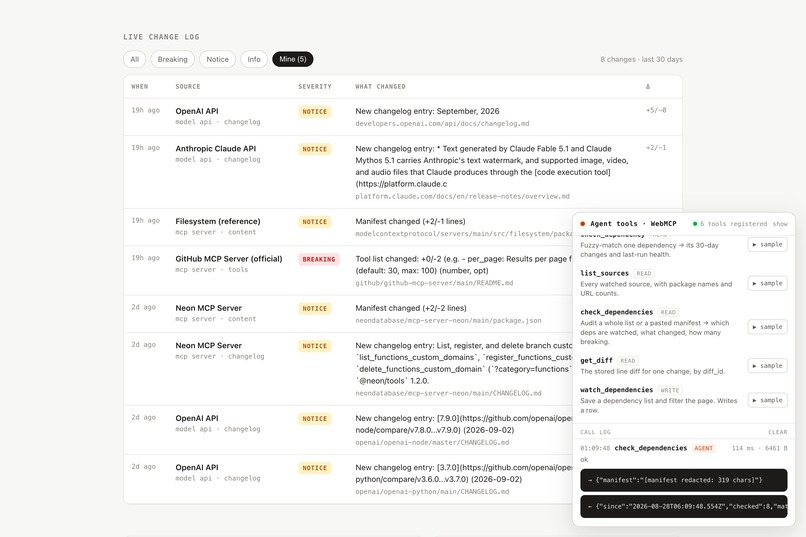Switch to the Info filter
The width and height of the screenshot is (806, 537).
click(x=254, y=59)
